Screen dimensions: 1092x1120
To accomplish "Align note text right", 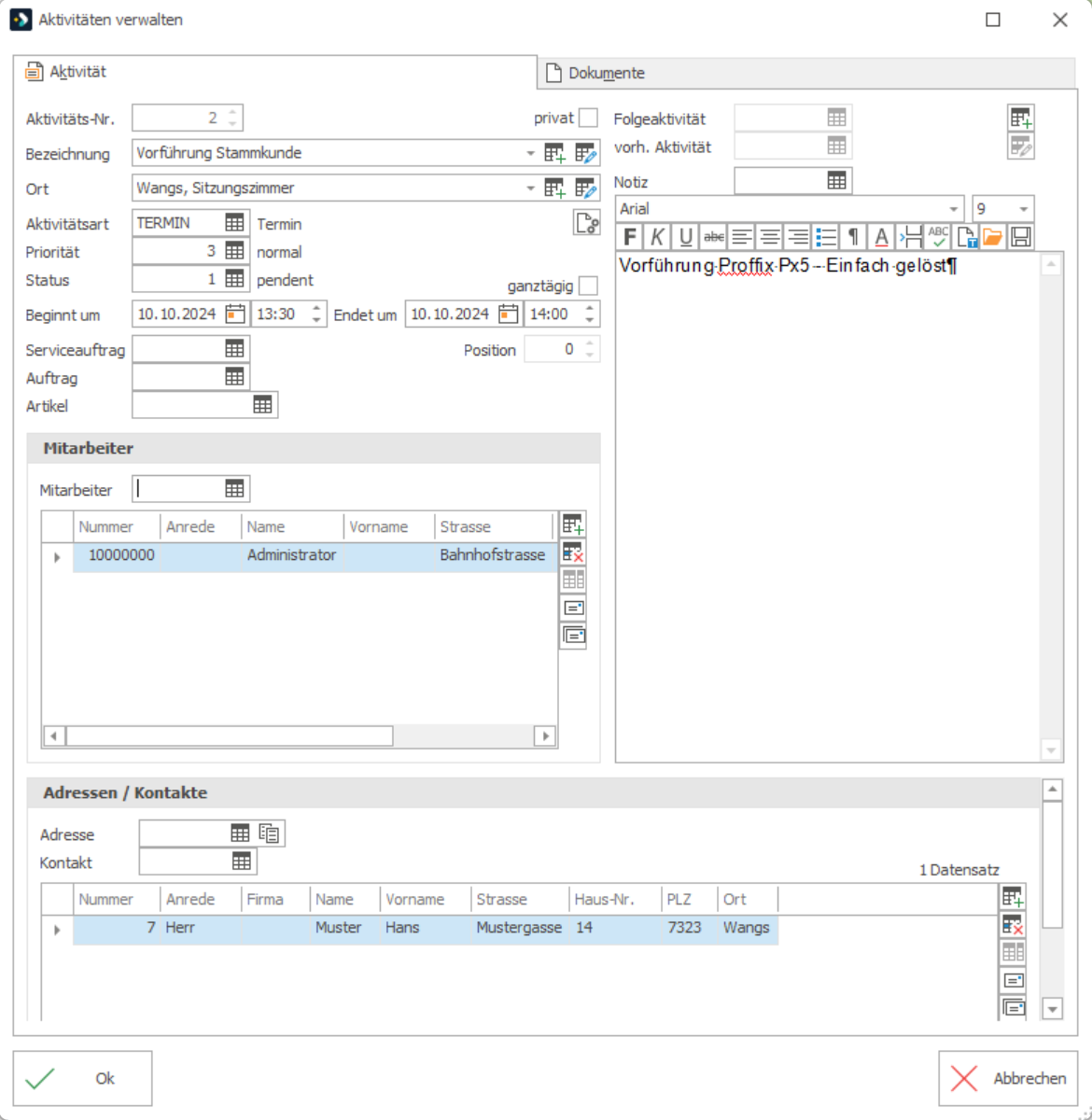I will coord(798,237).
